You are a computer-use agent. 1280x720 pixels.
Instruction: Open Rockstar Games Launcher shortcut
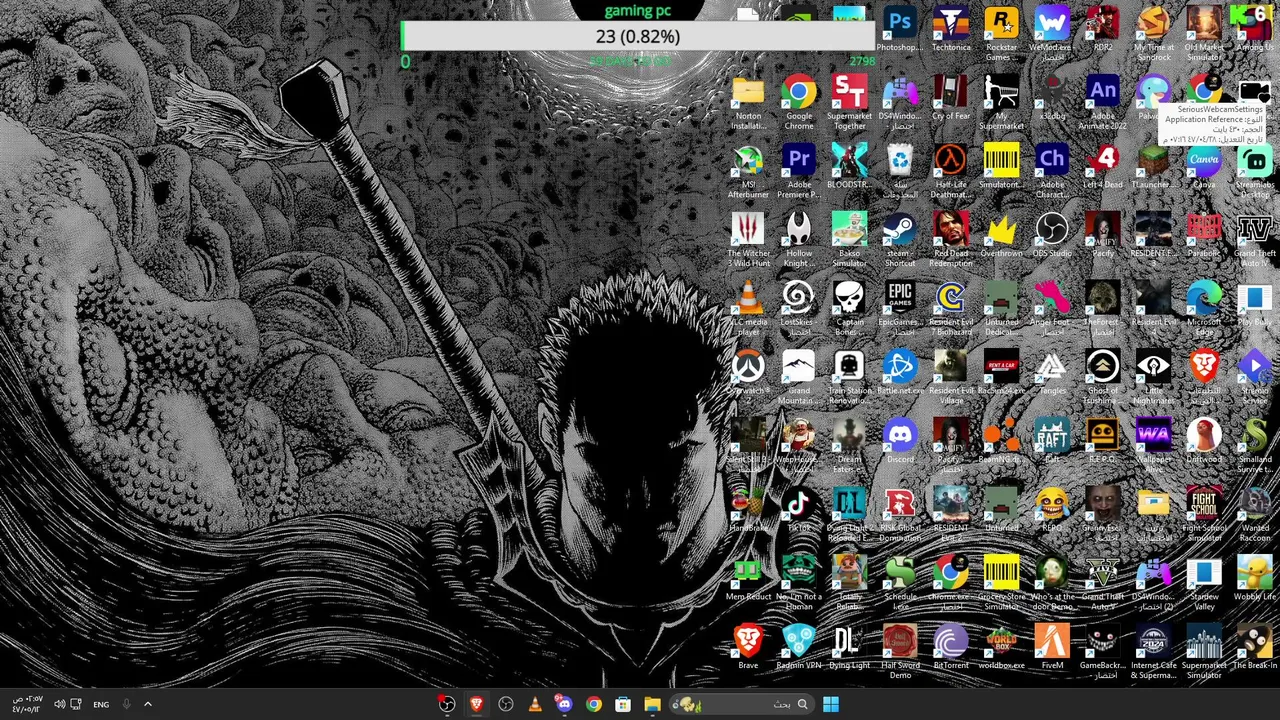tap(1001, 35)
